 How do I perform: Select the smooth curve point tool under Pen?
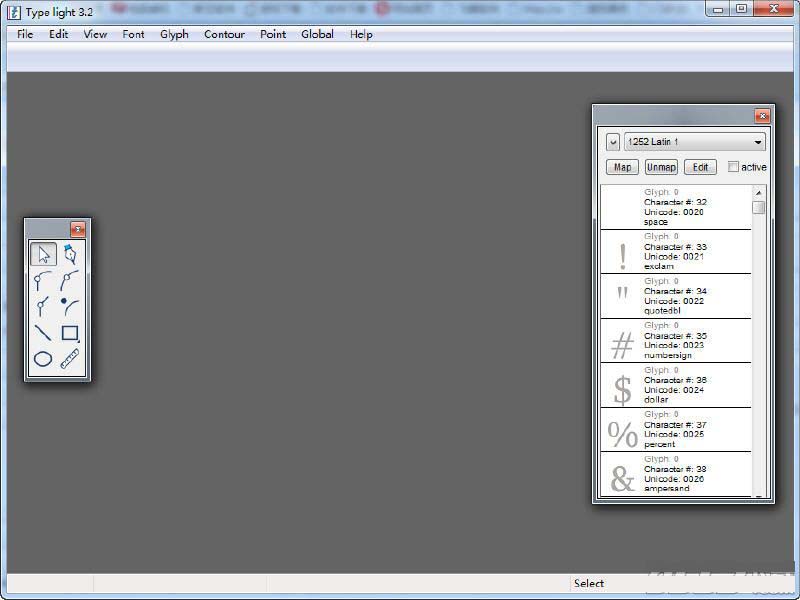coord(70,281)
